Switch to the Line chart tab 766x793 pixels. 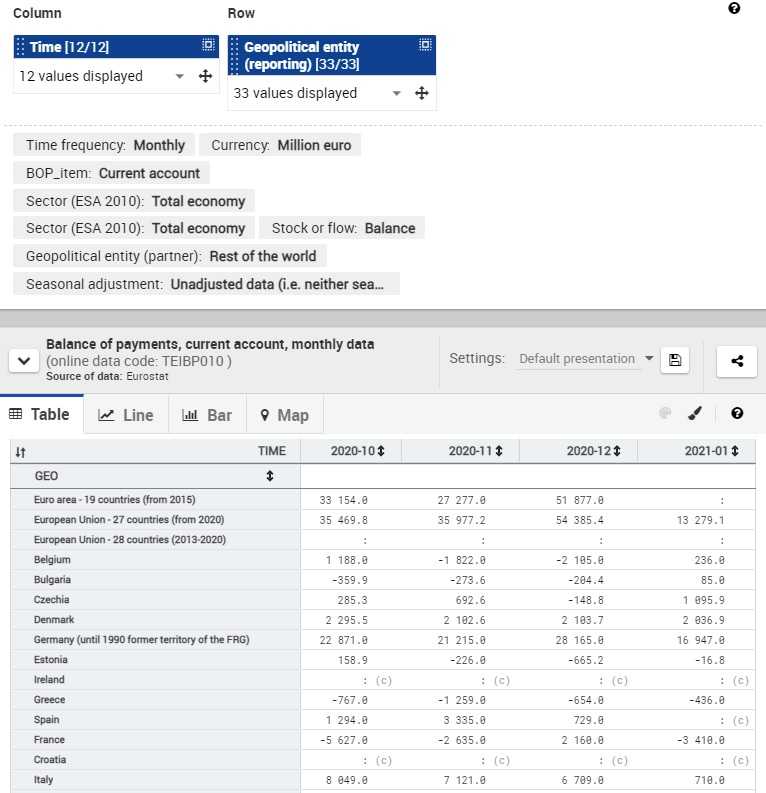pos(126,415)
